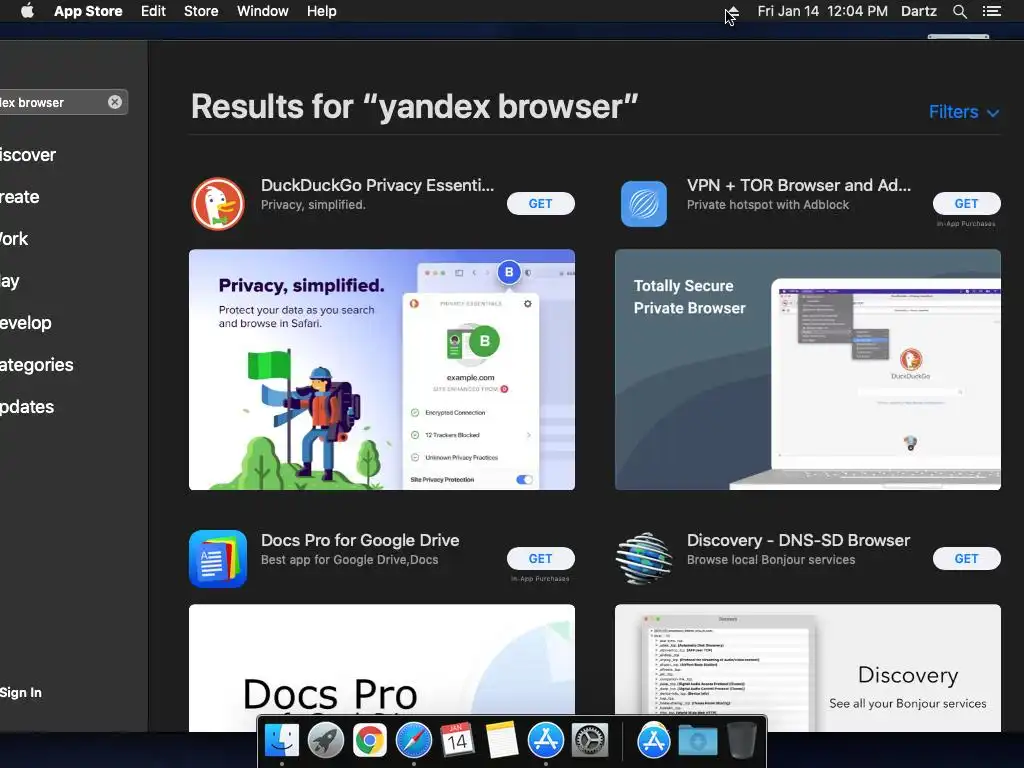Click the Discovery - DNS-SD Browser title
1024x768 pixels.
point(798,540)
